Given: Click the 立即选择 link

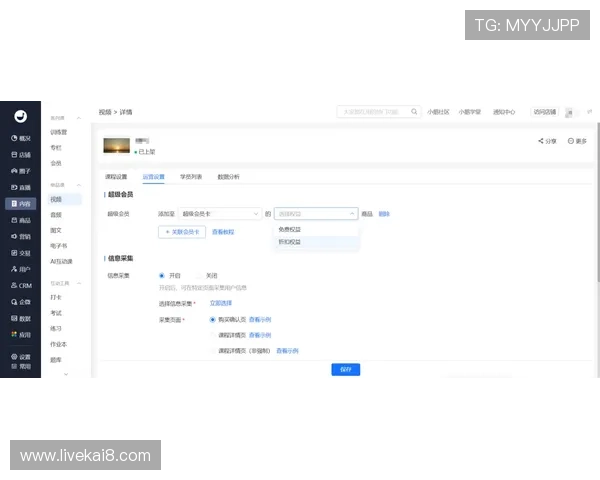Looking at the screenshot, I should [220, 302].
